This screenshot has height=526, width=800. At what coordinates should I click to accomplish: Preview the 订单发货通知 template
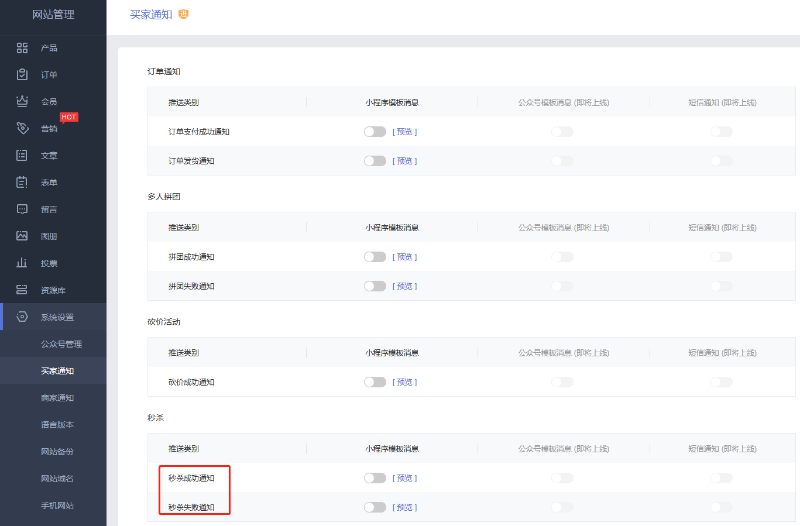[x=405, y=161]
